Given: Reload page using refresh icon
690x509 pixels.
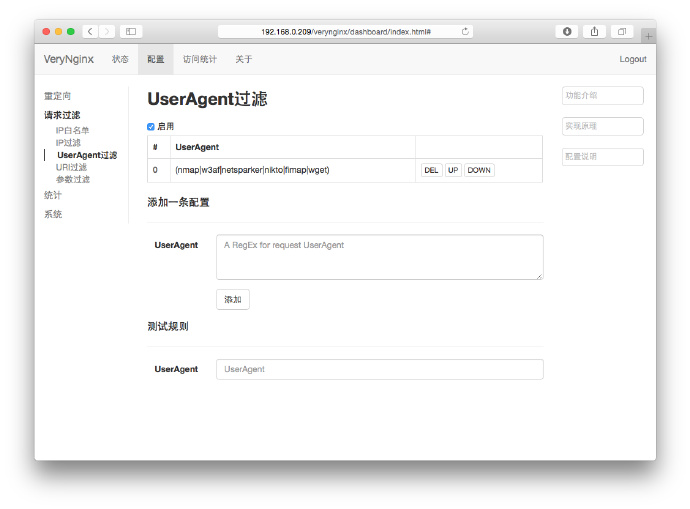Looking at the screenshot, I should (465, 31).
